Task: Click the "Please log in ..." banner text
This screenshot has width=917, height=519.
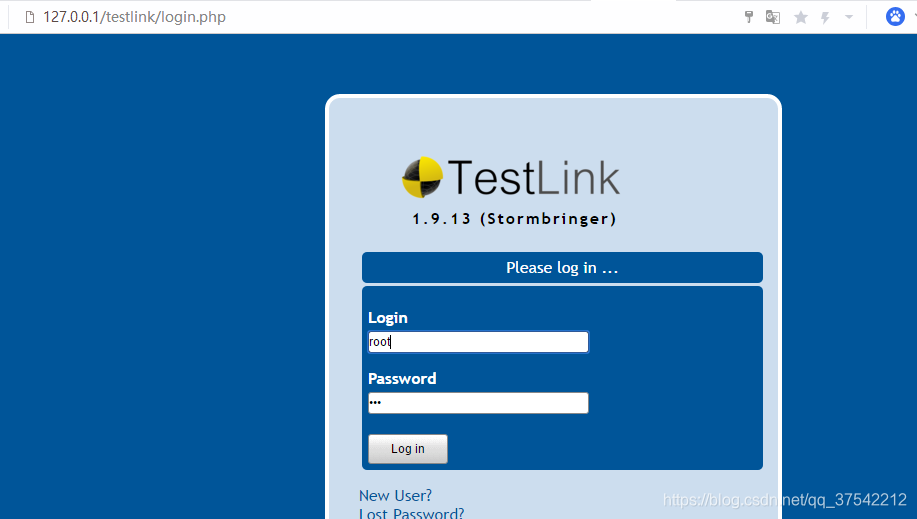Action: pyautogui.click(x=562, y=267)
